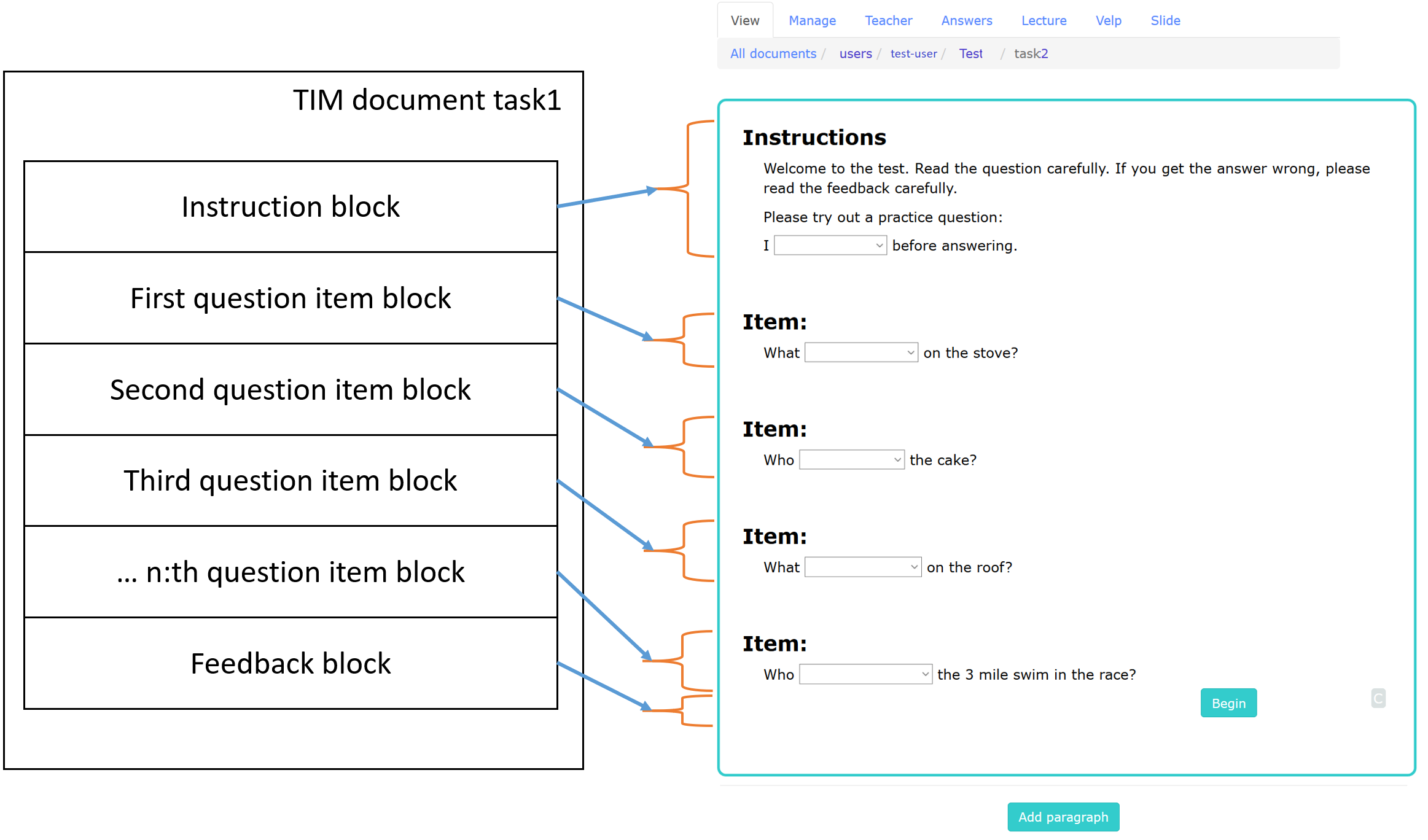Click the 'Instruction block' box in diagram
The image size is (1428, 840).
click(x=291, y=207)
